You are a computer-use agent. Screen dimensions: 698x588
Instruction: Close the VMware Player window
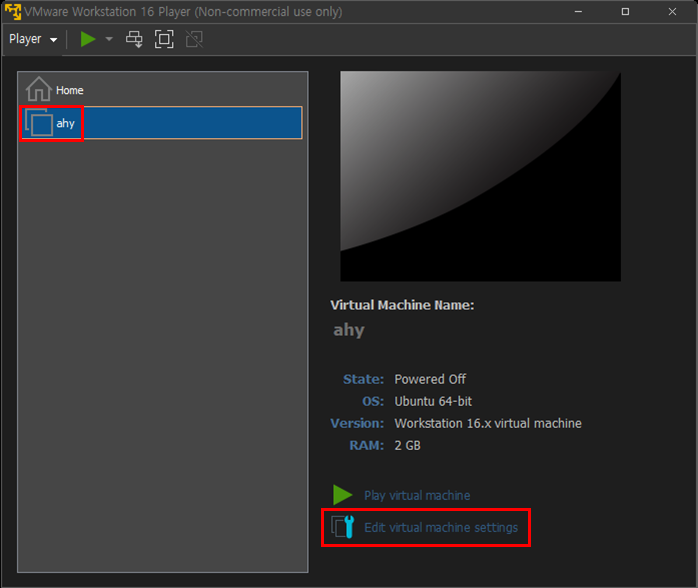click(672, 12)
